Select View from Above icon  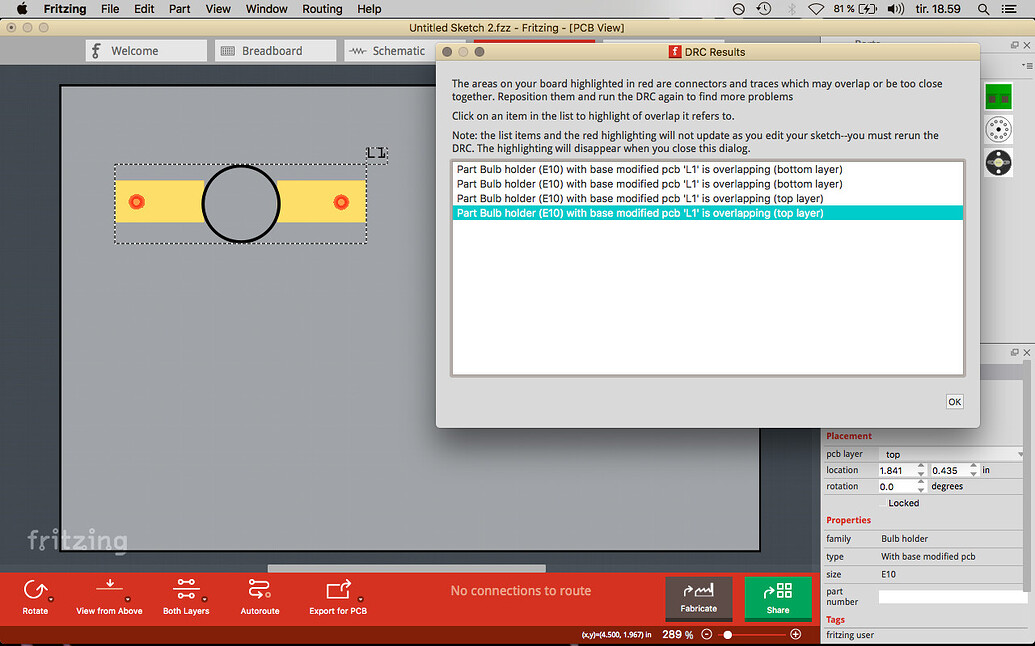pyautogui.click(x=110, y=587)
